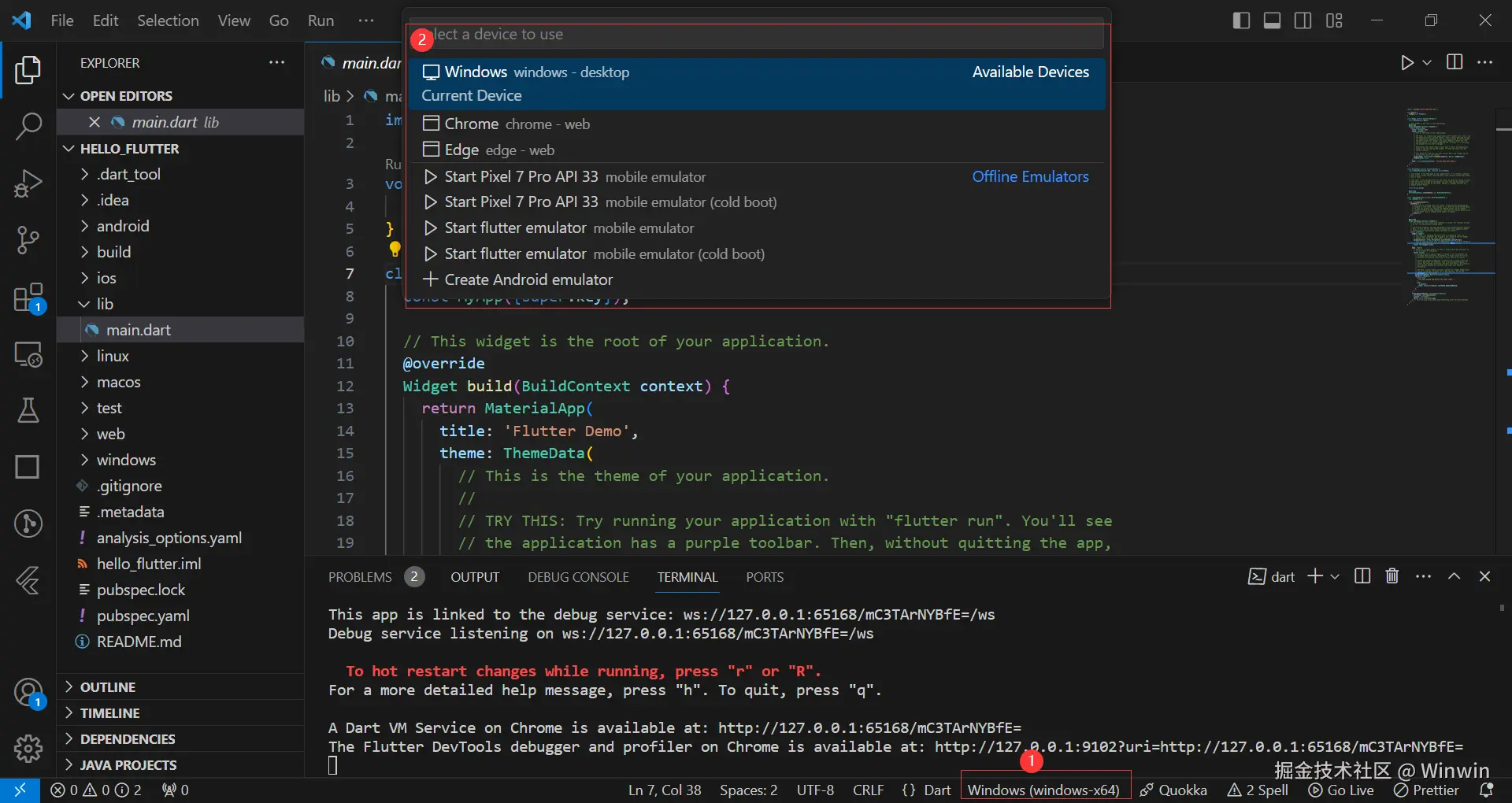
Task: Open the Extensions view
Action: [x=28, y=298]
